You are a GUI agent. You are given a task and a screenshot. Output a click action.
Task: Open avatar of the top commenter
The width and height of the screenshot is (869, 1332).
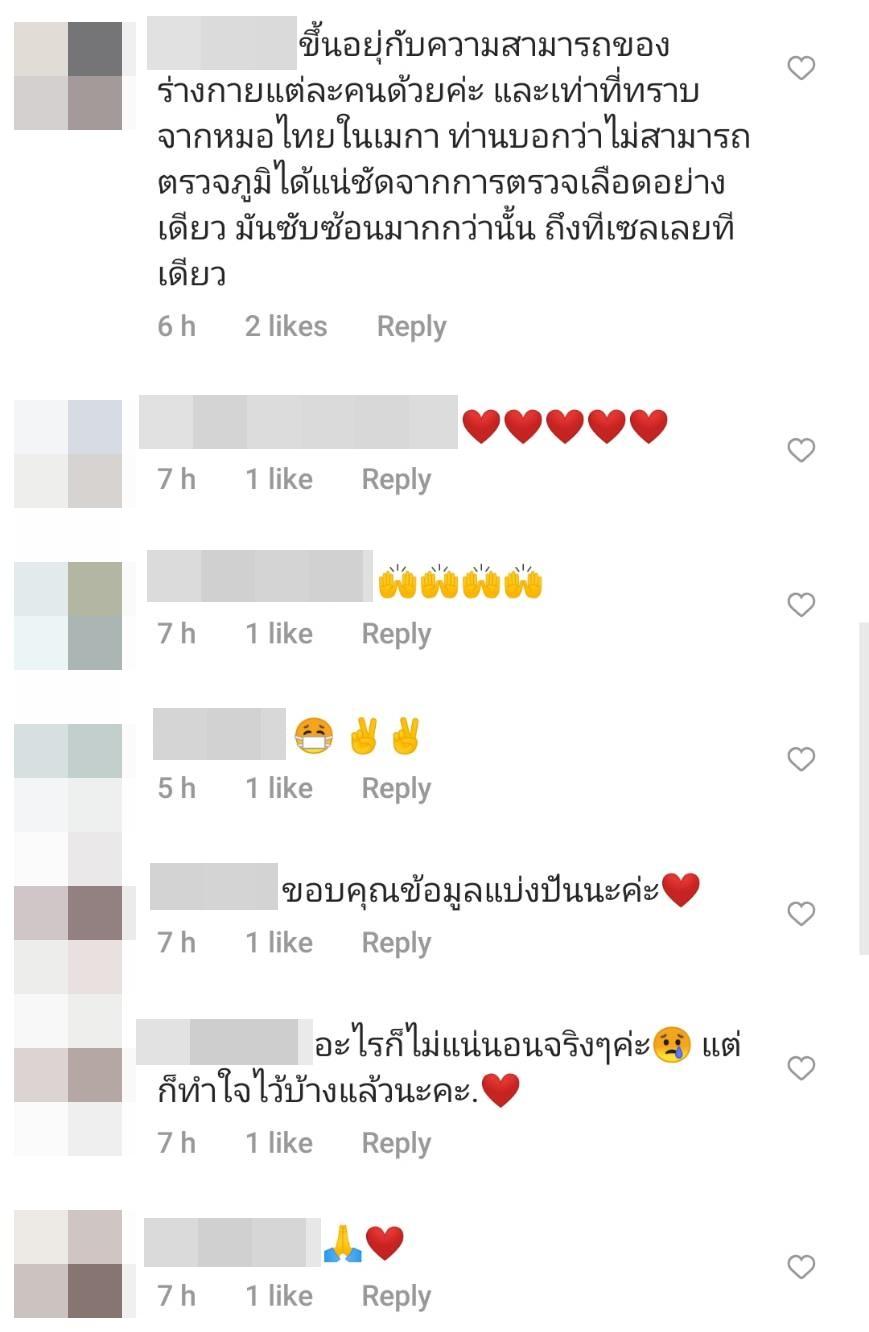[68, 76]
